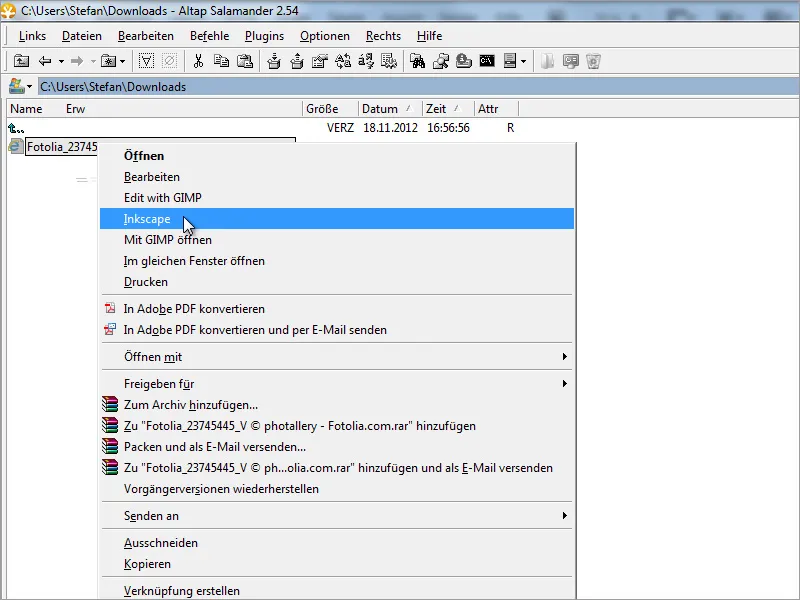
Task: Open the Befehle menu
Action: 209,36
